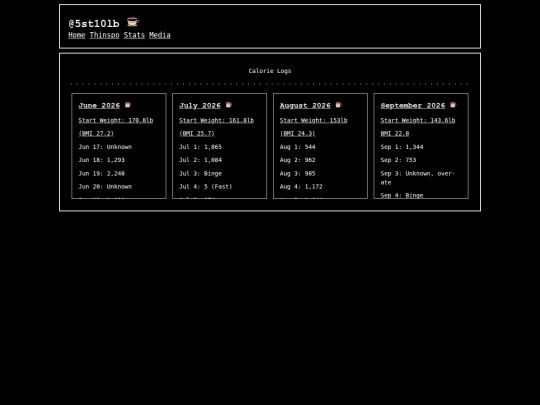Select the Jun 20: Unknown entry
Viewport: 540px width, 405px height.
(x=105, y=186)
